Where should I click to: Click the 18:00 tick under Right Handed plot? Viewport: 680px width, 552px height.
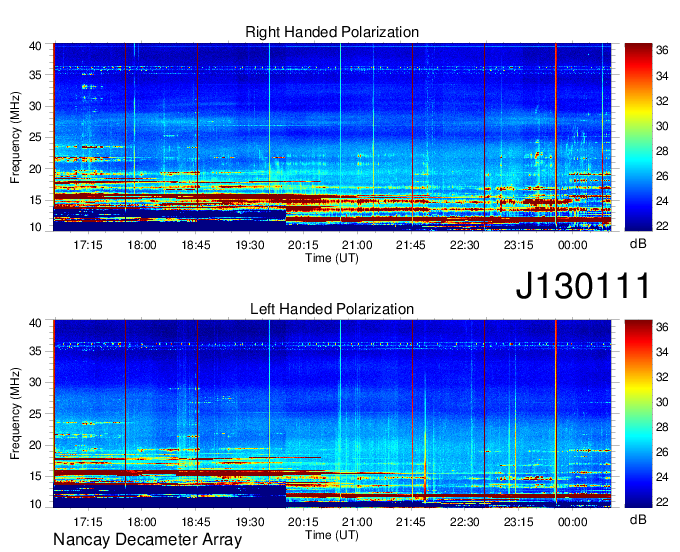coord(142,245)
